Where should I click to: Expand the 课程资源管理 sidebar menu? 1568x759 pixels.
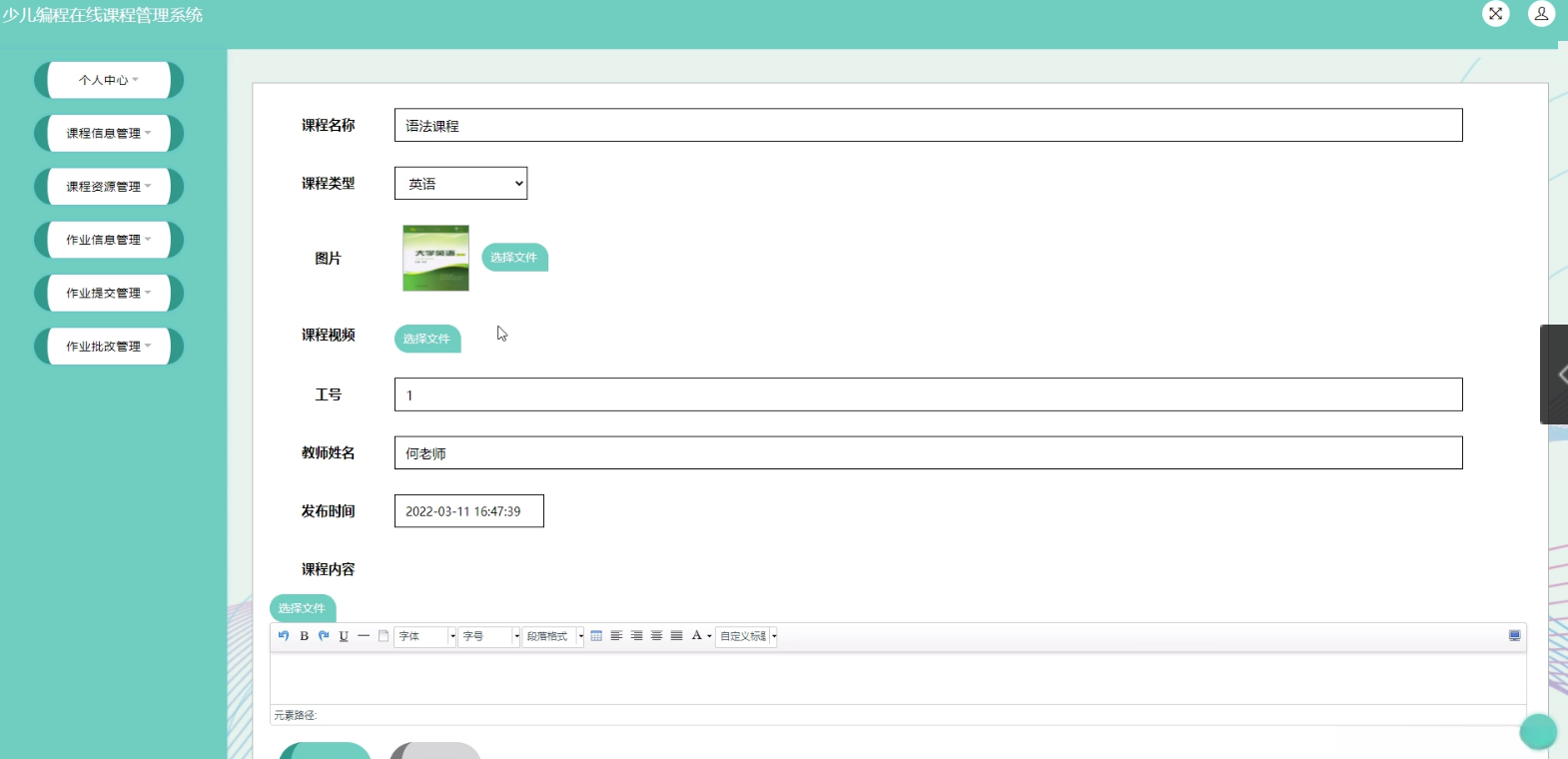[x=109, y=187]
